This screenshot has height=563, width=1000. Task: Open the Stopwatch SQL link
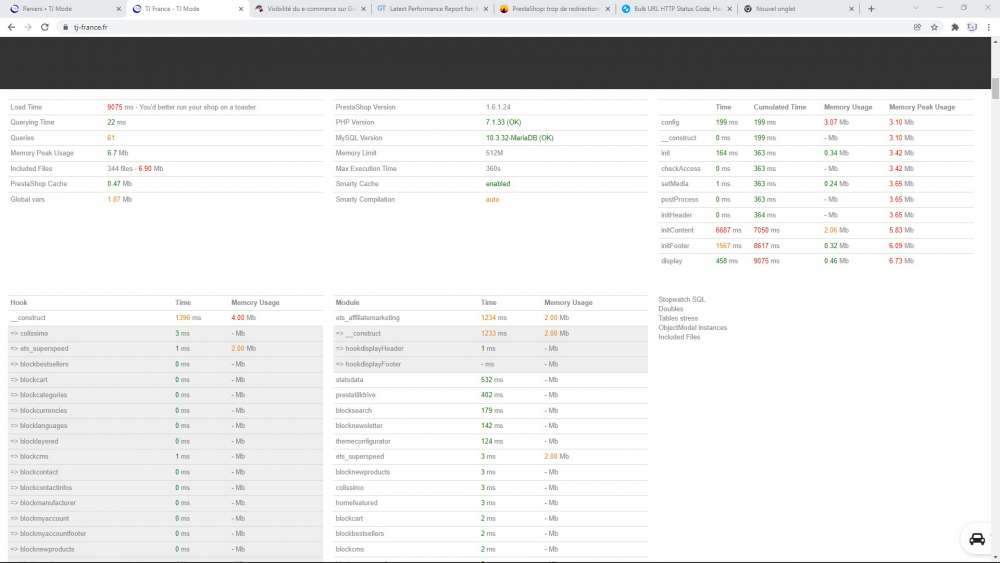pos(682,299)
